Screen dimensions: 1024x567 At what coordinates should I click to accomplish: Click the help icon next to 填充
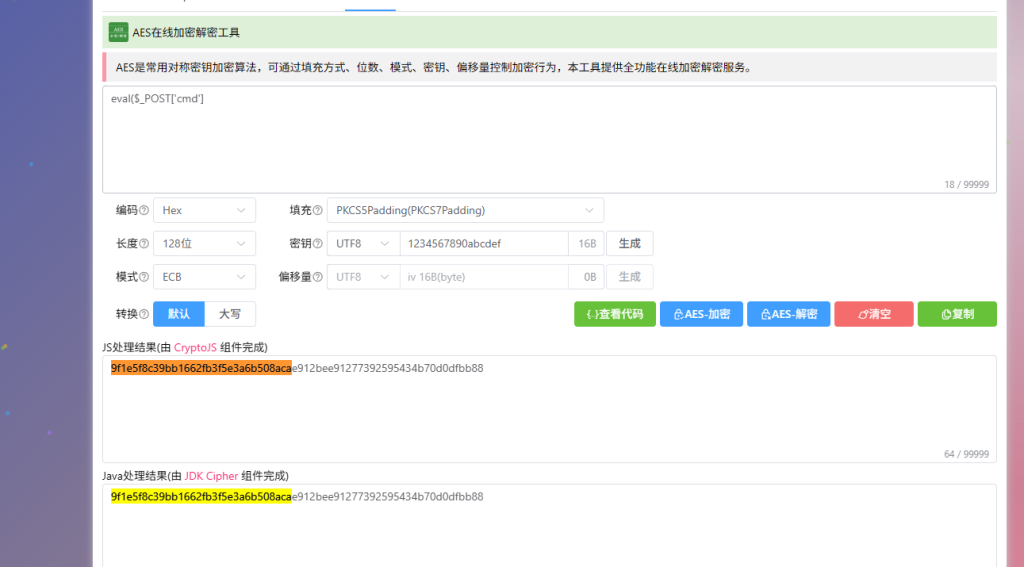pyautogui.click(x=318, y=211)
